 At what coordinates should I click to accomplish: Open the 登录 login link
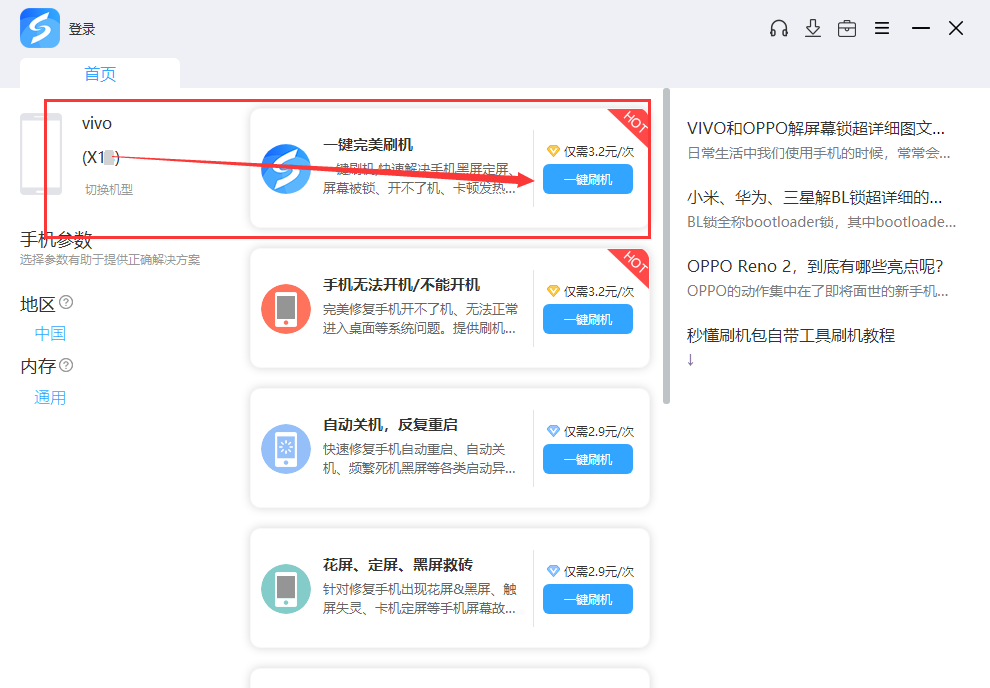tap(82, 29)
